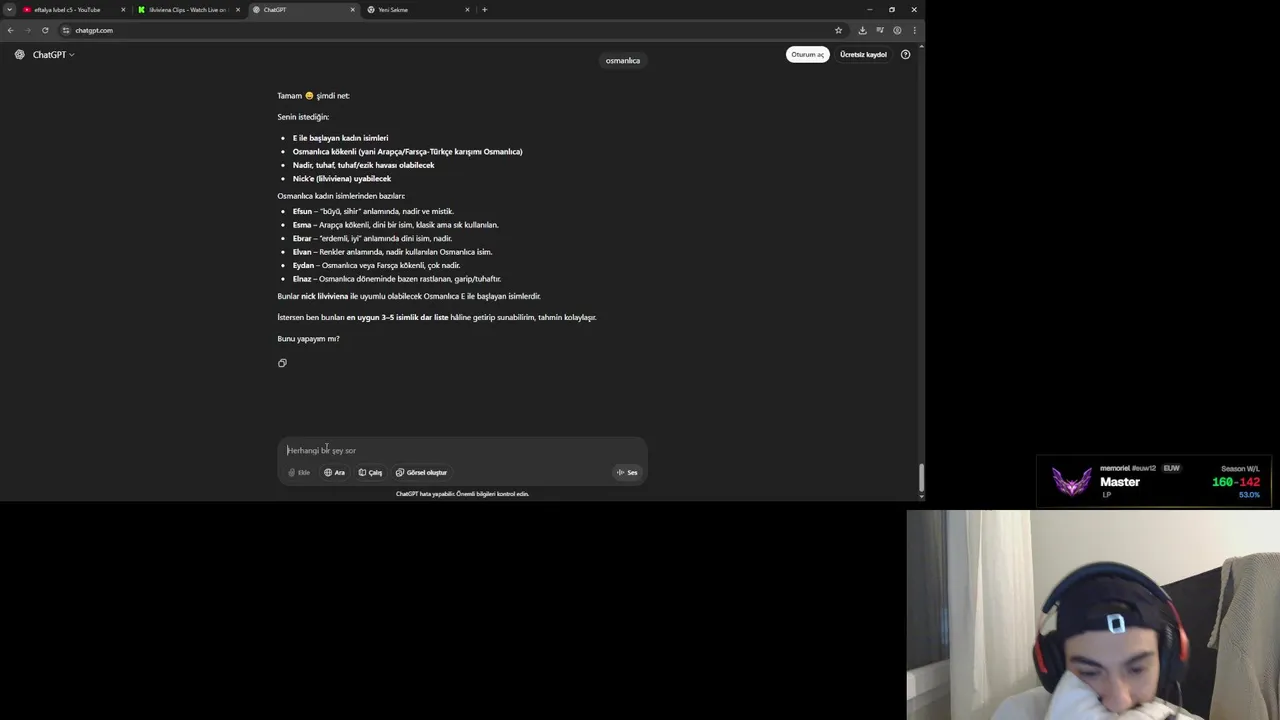Copy the ChatGPT response with copy icon
The width and height of the screenshot is (1280, 720).
(282, 363)
